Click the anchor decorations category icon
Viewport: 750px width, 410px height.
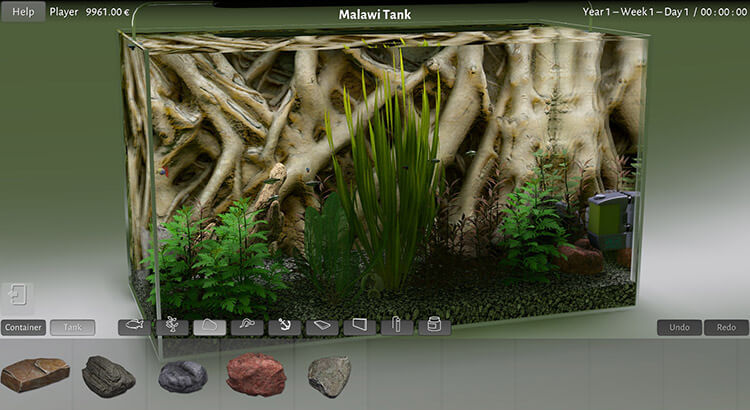pyautogui.click(x=284, y=326)
